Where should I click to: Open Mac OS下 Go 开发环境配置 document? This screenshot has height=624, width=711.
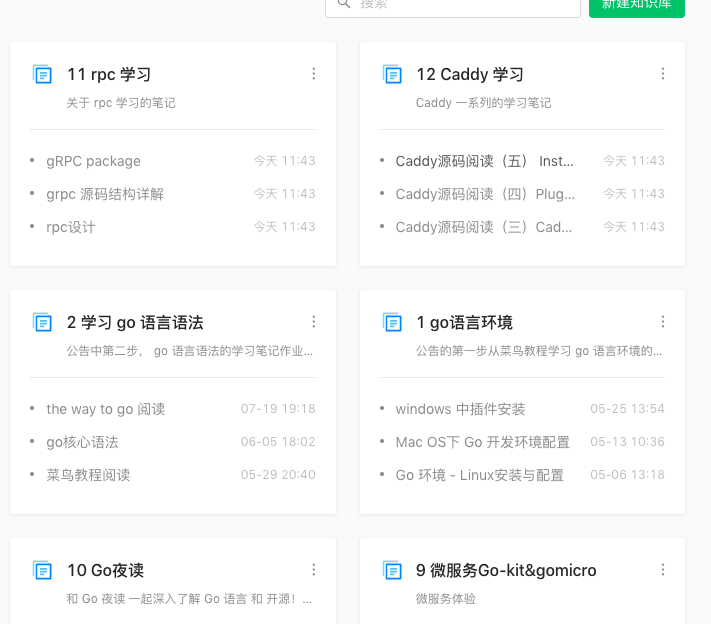(x=482, y=442)
